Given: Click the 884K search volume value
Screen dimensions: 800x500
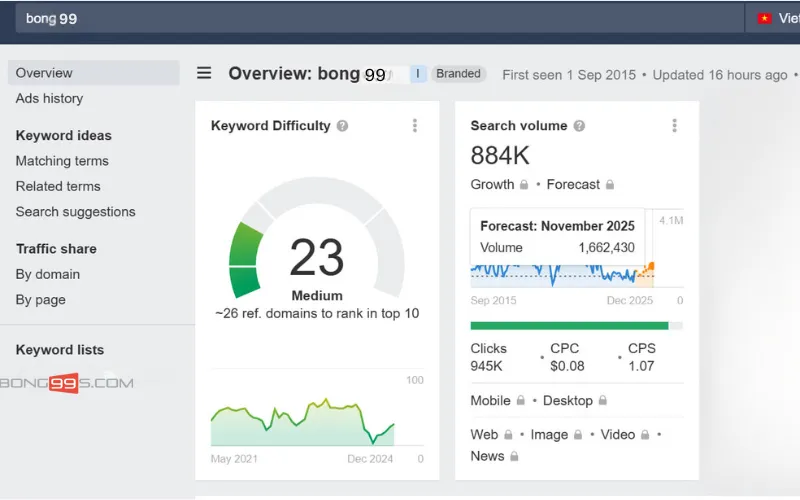Looking at the screenshot, I should tap(500, 156).
